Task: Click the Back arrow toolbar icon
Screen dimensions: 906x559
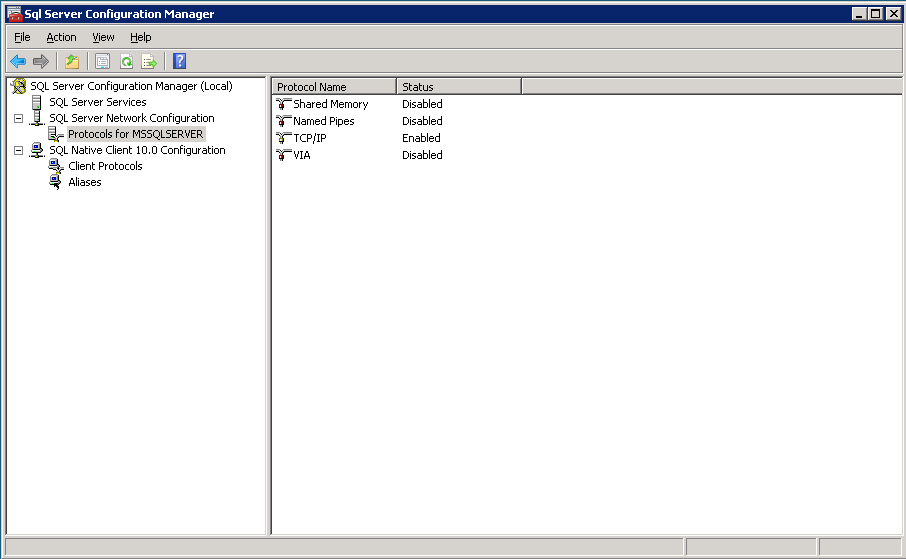Action: click(18, 61)
